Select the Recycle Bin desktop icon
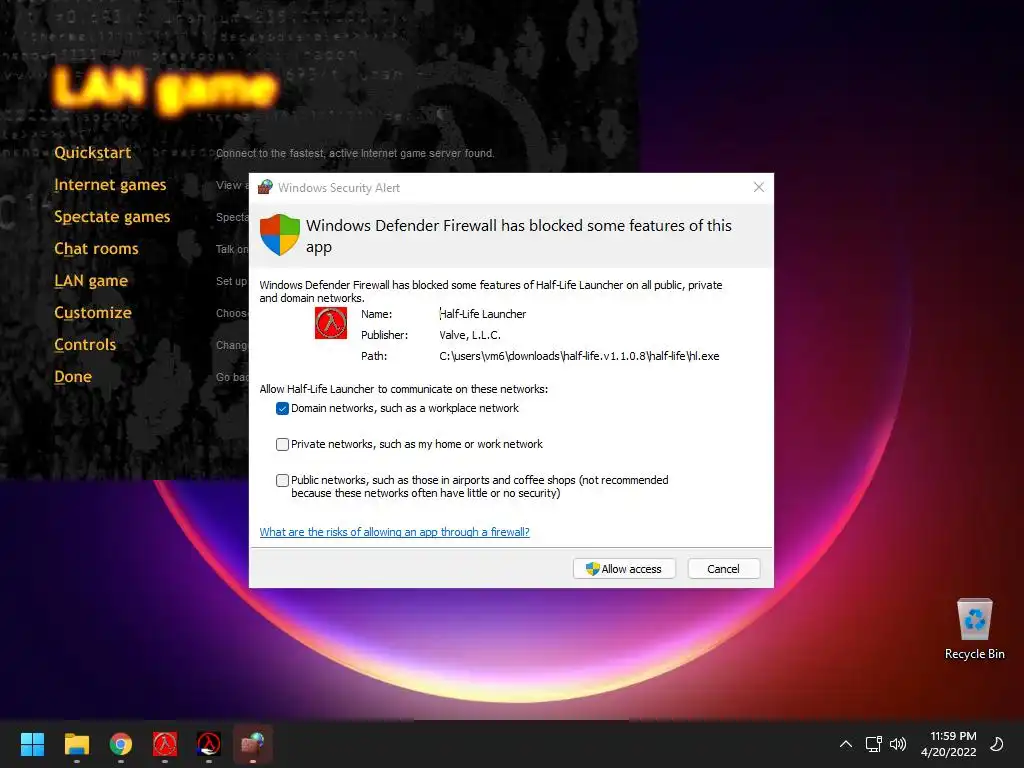The height and width of the screenshot is (768, 1024). [x=974, y=629]
